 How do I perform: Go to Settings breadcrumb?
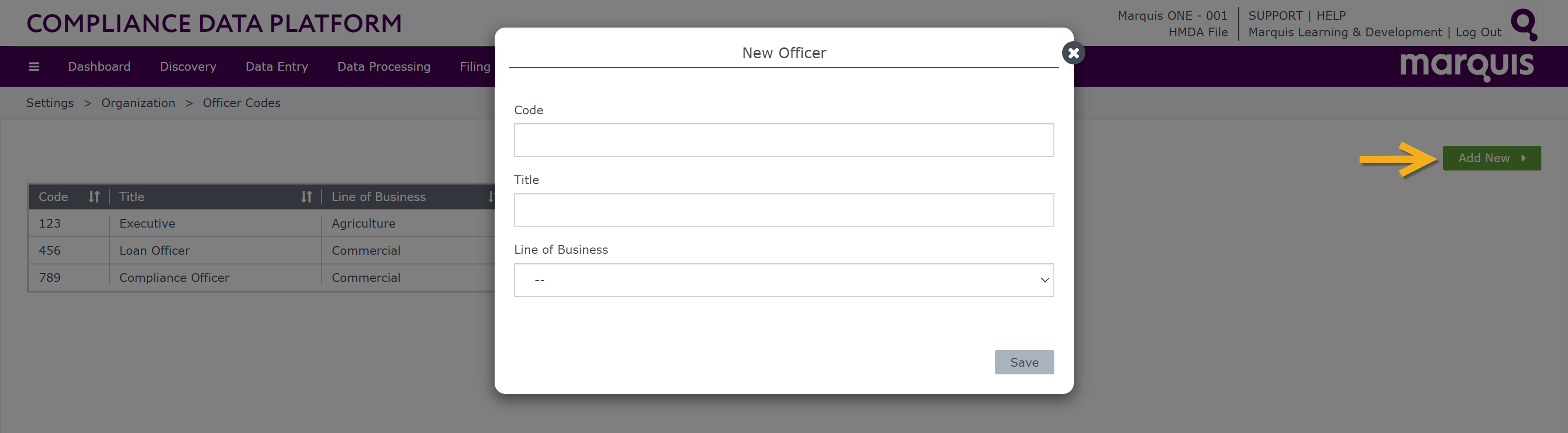(x=50, y=103)
